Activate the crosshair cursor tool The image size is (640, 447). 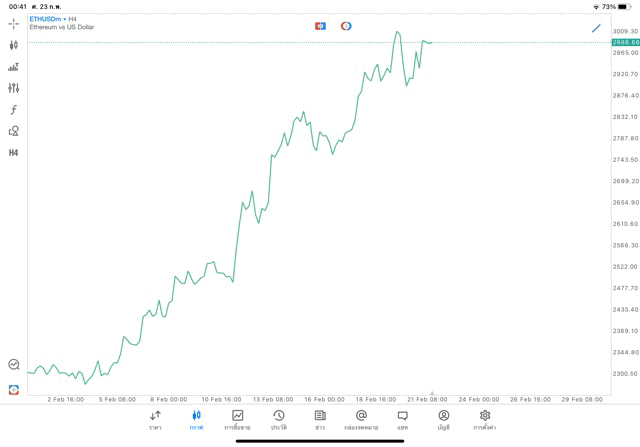[13, 24]
